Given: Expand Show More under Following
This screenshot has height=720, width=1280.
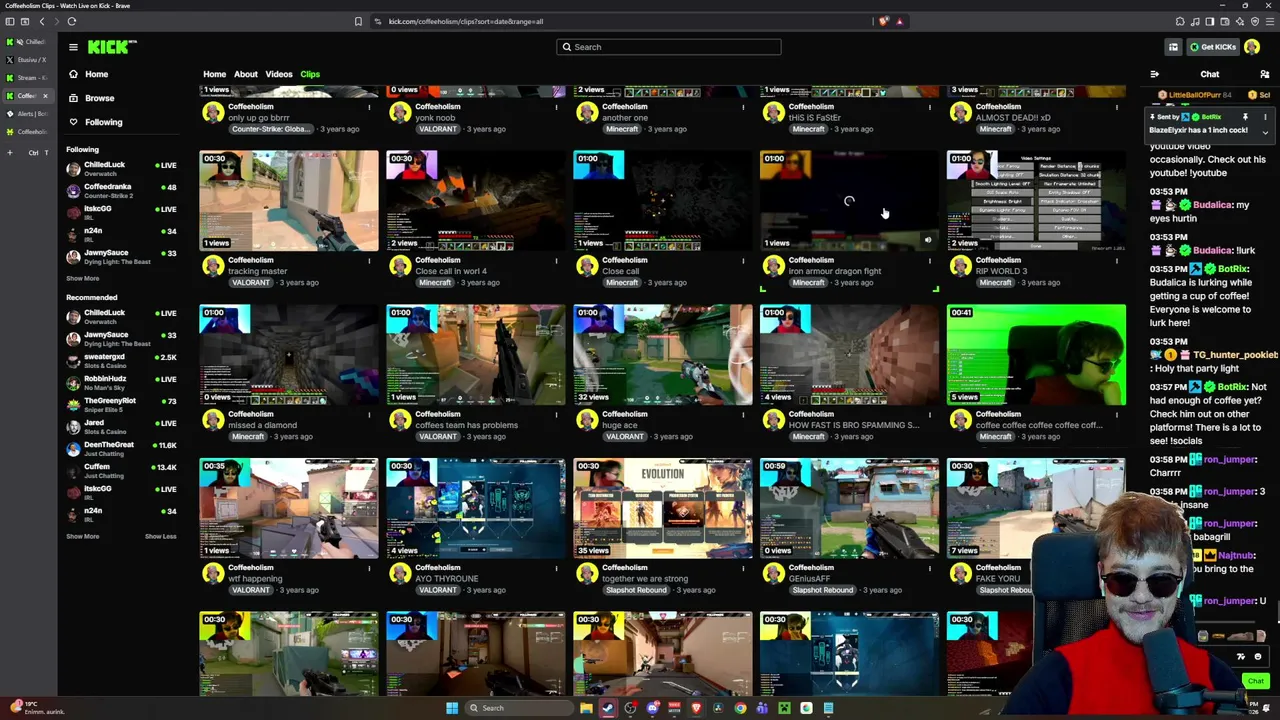Looking at the screenshot, I should (x=83, y=279).
